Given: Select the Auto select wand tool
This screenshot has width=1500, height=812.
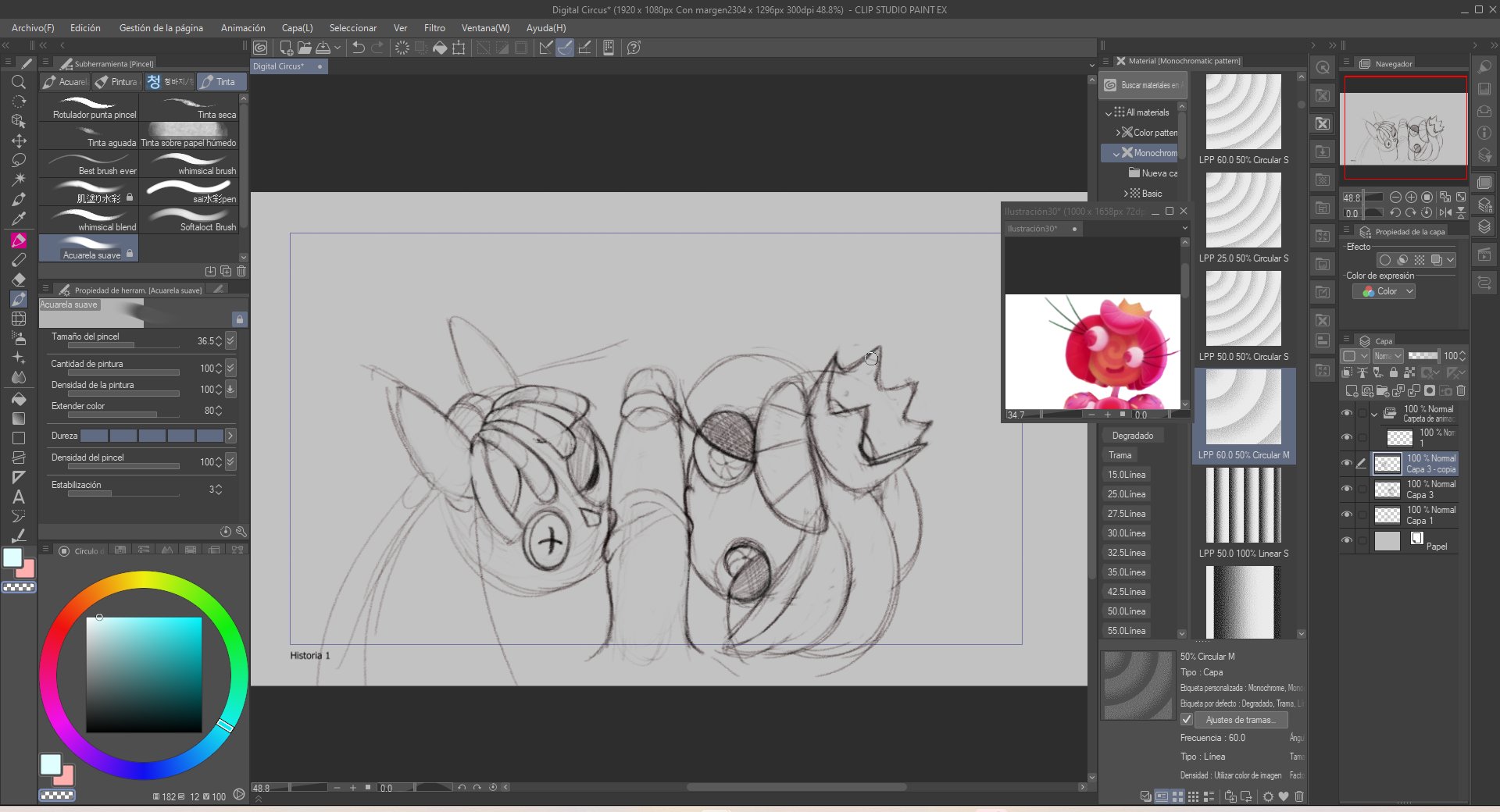Looking at the screenshot, I should 19,180.
